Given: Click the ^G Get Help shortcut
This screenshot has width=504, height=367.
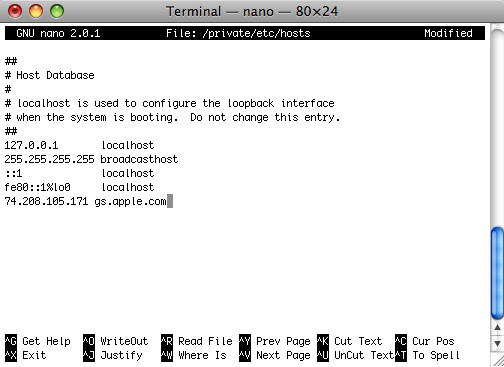Looking at the screenshot, I should (38, 341).
